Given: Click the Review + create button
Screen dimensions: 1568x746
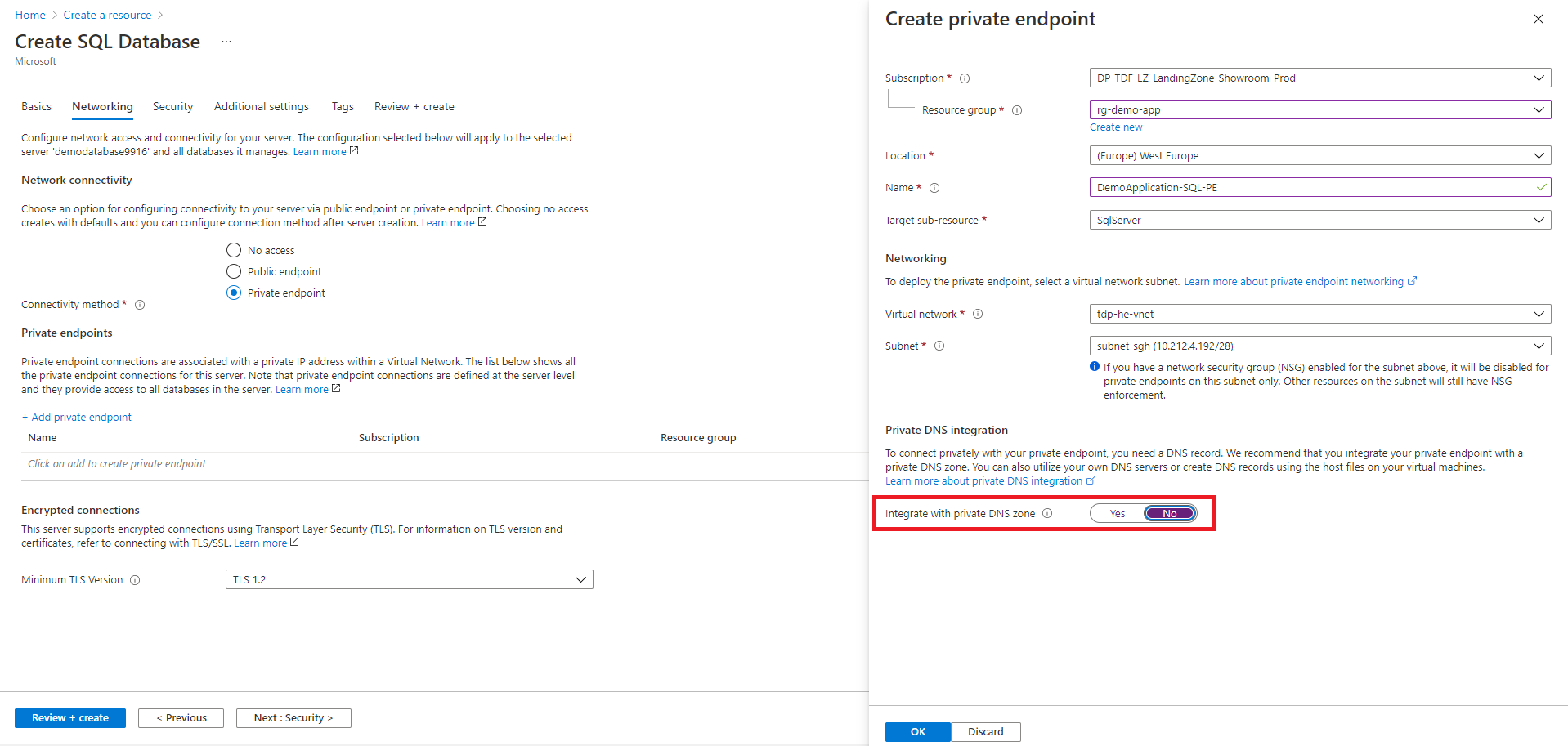Looking at the screenshot, I should click(x=70, y=717).
